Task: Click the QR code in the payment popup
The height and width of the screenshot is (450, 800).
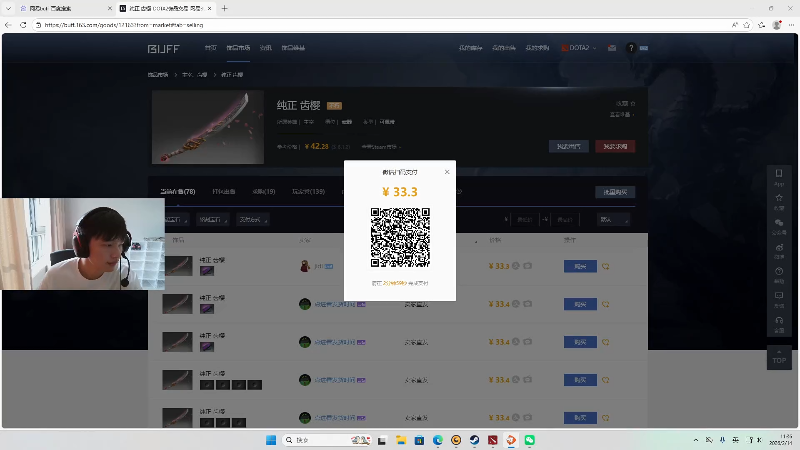Action: click(400, 237)
